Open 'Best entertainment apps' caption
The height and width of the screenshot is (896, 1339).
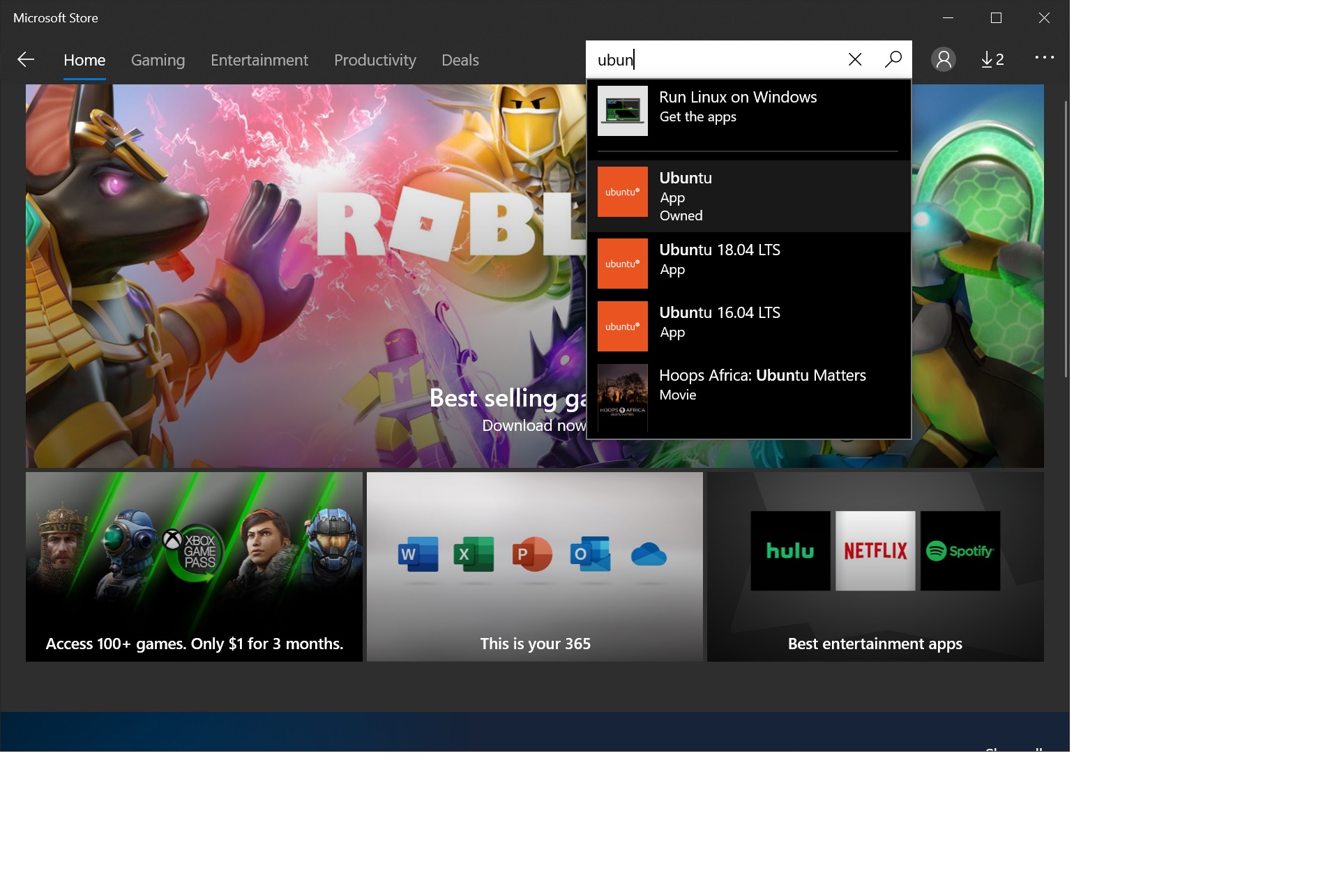click(x=875, y=644)
